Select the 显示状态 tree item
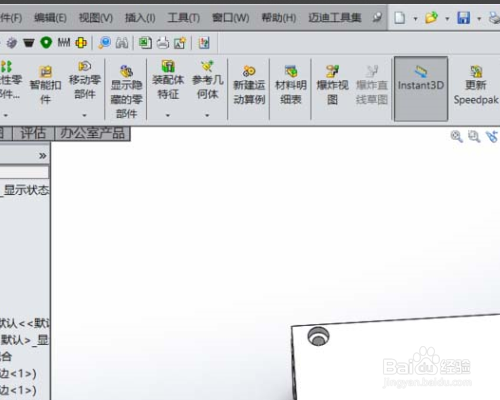 (x=25, y=190)
